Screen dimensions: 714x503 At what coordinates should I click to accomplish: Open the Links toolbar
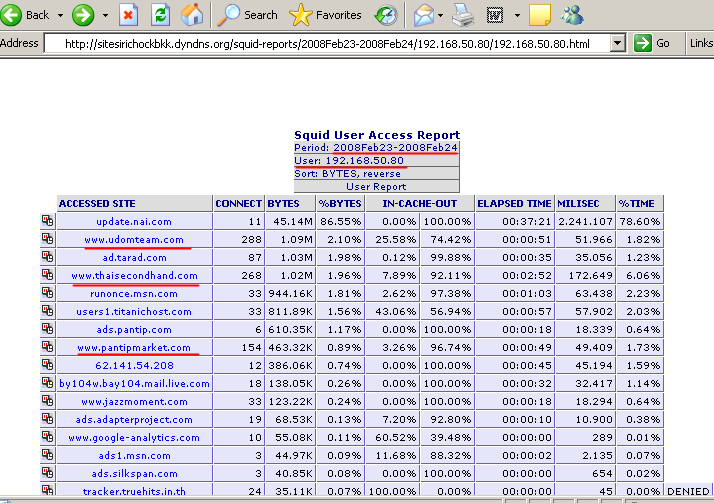(x=701, y=43)
